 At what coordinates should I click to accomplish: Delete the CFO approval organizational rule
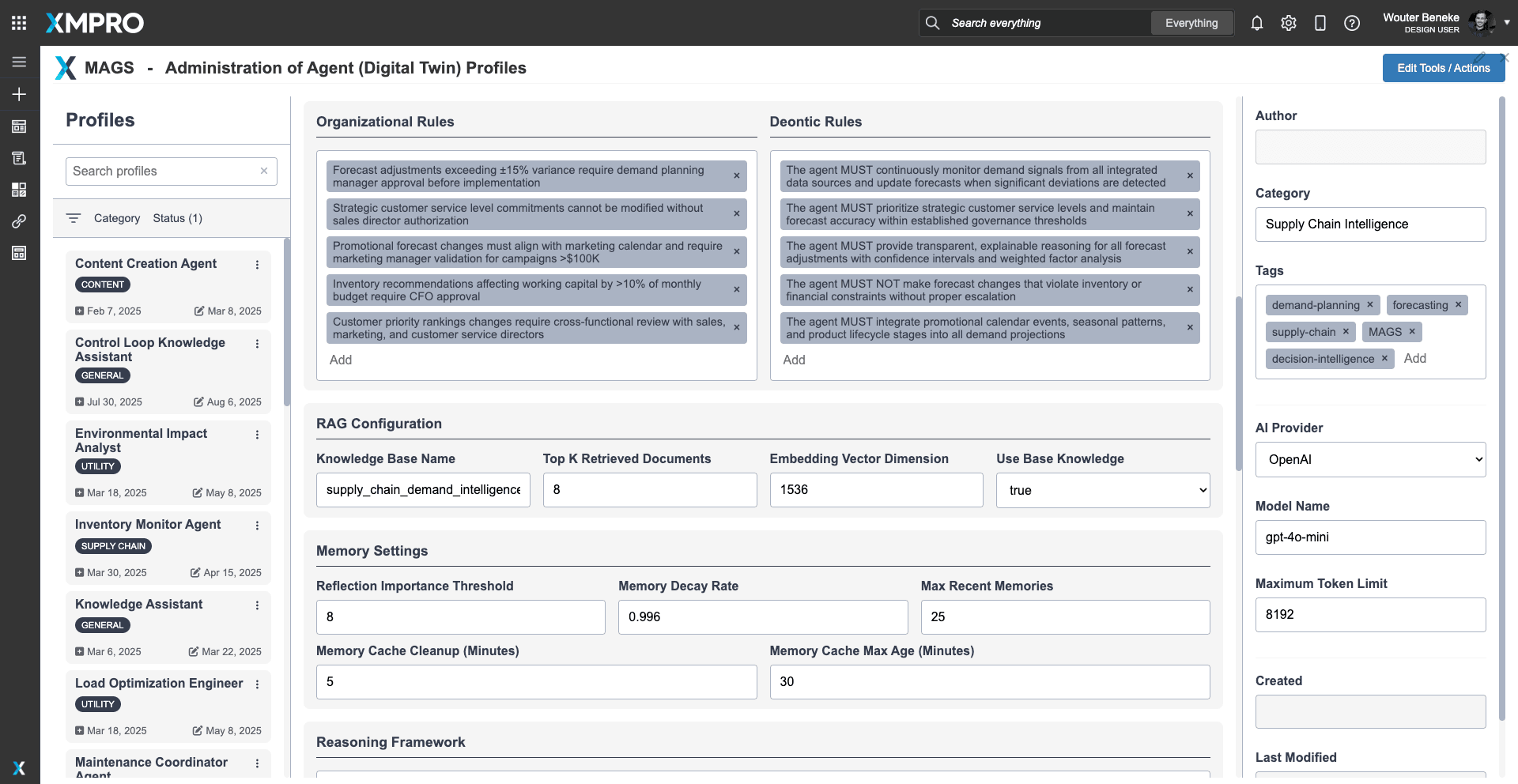point(736,290)
